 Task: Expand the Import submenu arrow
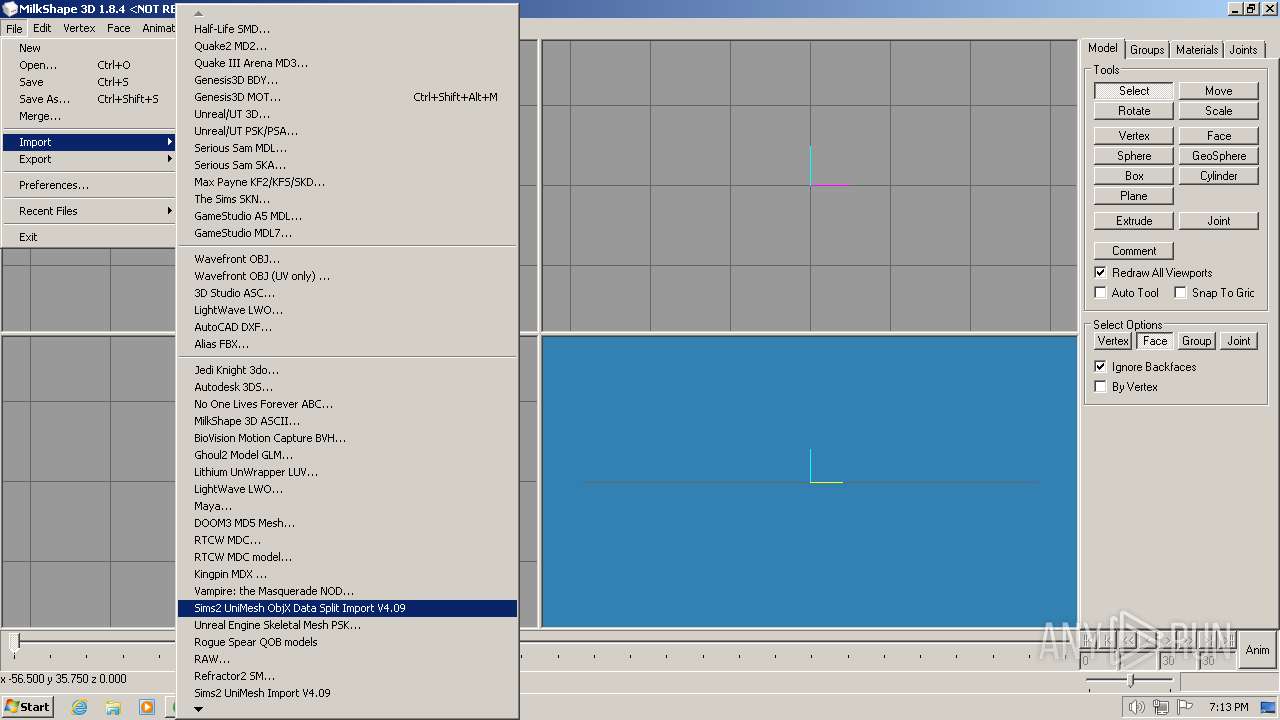click(x=170, y=142)
